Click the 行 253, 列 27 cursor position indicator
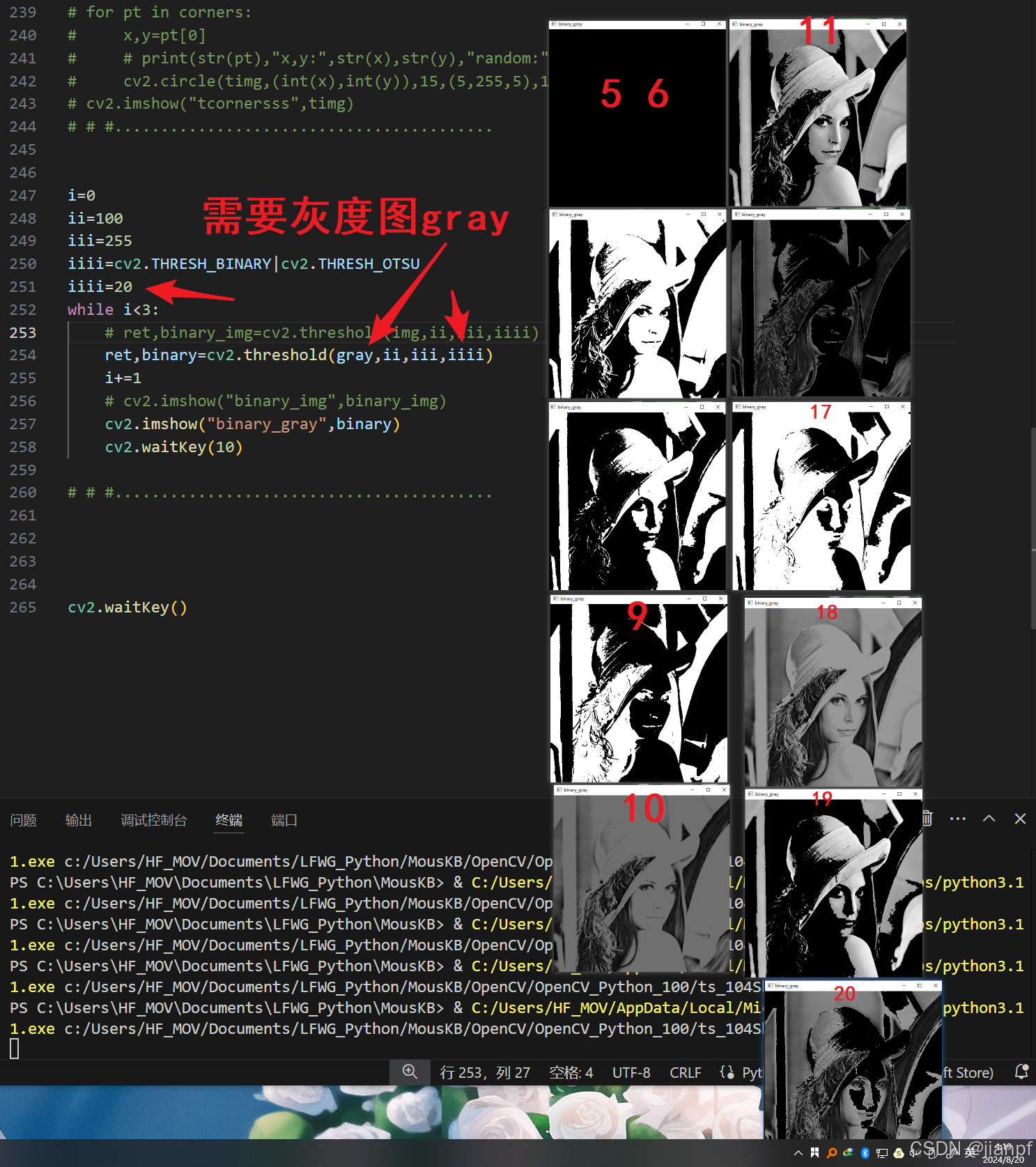Viewport: 1036px width, 1167px height. (485, 1073)
